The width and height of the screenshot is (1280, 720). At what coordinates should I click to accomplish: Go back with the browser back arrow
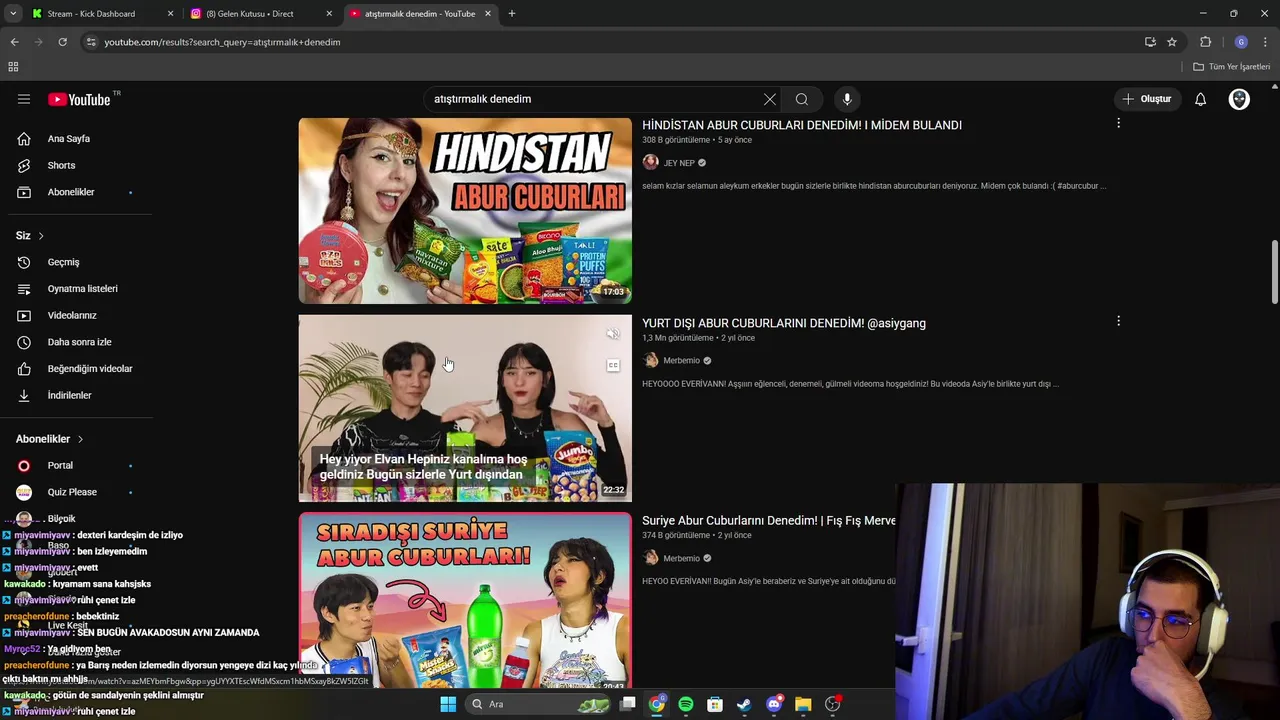click(14, 42)
